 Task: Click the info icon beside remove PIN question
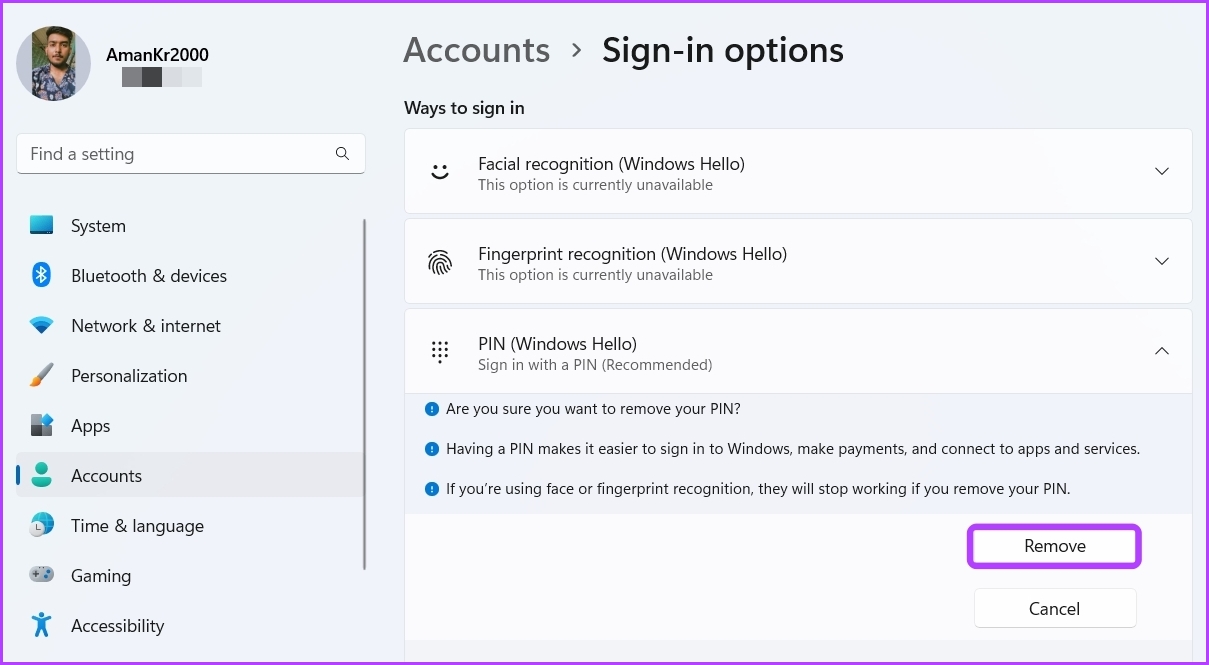pos(432,409)
